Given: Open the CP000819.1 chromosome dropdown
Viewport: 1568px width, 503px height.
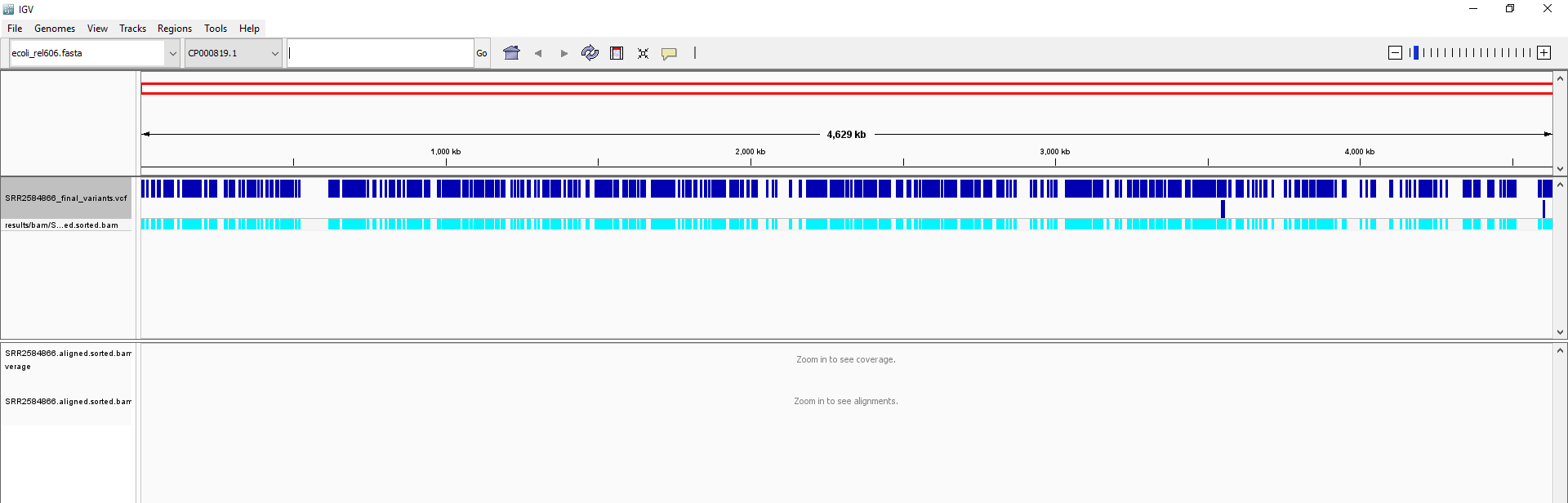Looking at the screenshot, I should click(x=234, y=53).
